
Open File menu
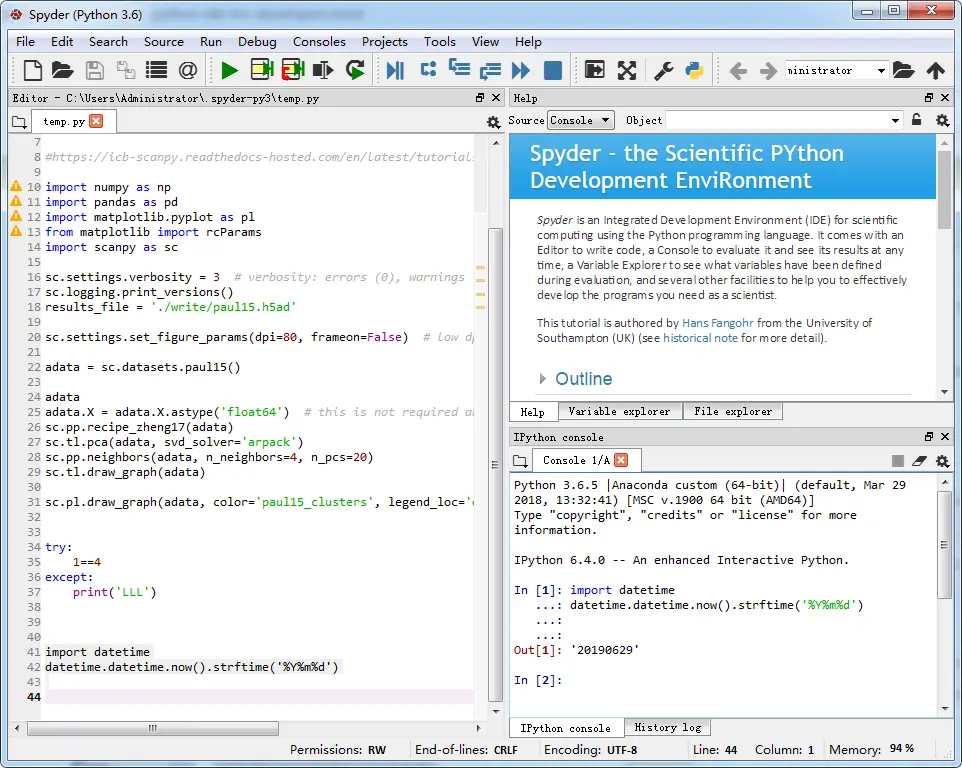coord(25,42)
